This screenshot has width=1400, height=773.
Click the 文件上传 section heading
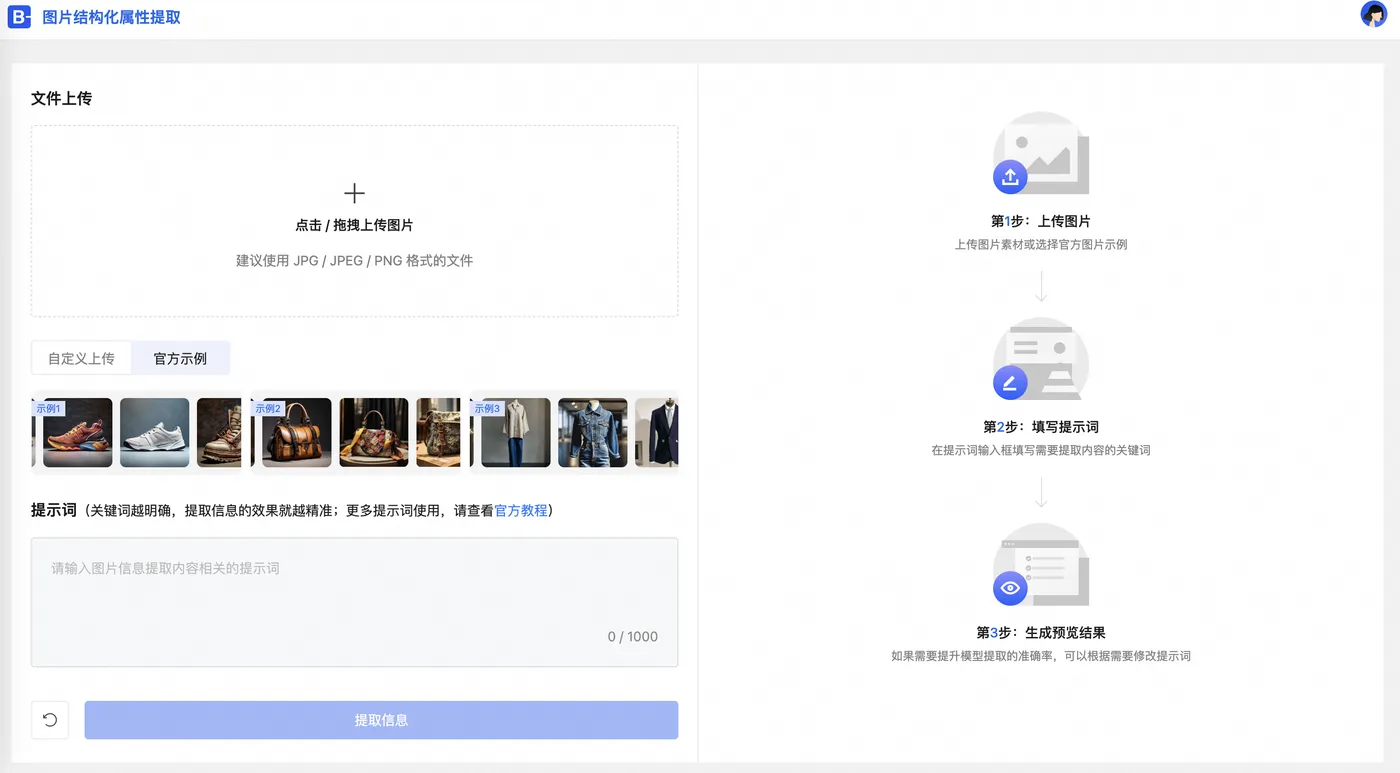pyautogui.click(x=61, y=98)
